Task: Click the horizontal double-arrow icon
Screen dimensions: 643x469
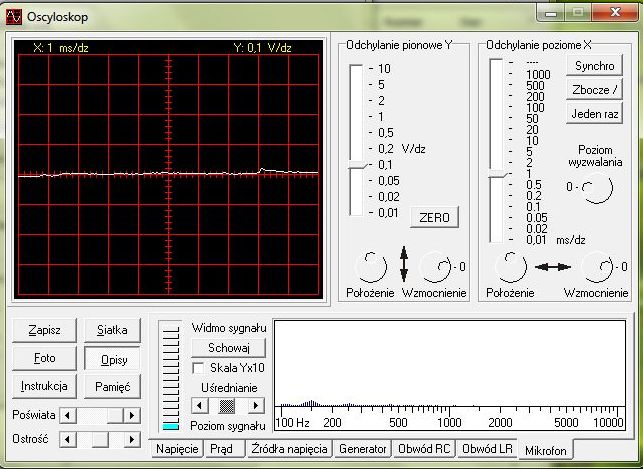Action: click(x=553, y=267)
